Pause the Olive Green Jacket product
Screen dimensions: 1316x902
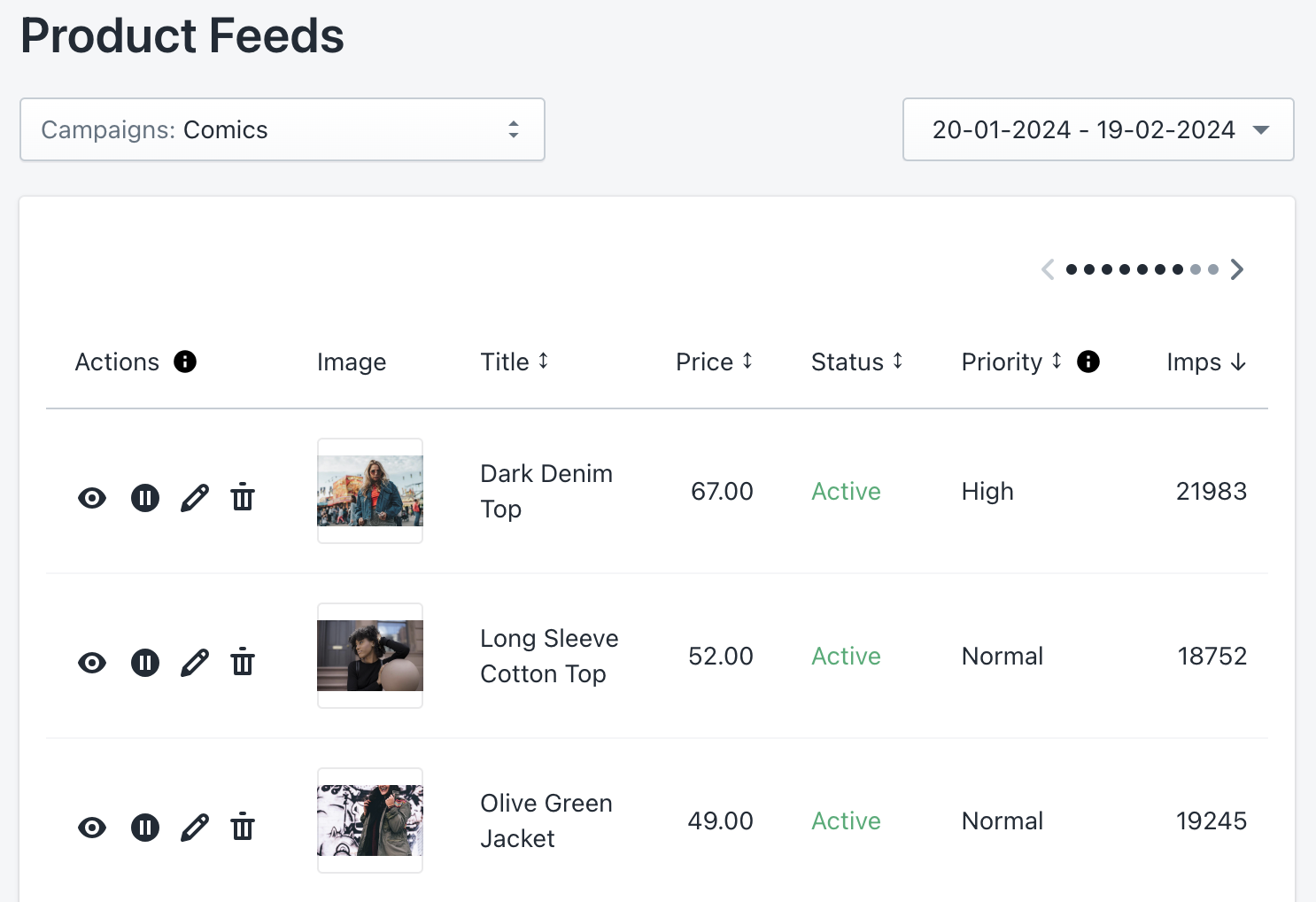[x=145, y=827]
